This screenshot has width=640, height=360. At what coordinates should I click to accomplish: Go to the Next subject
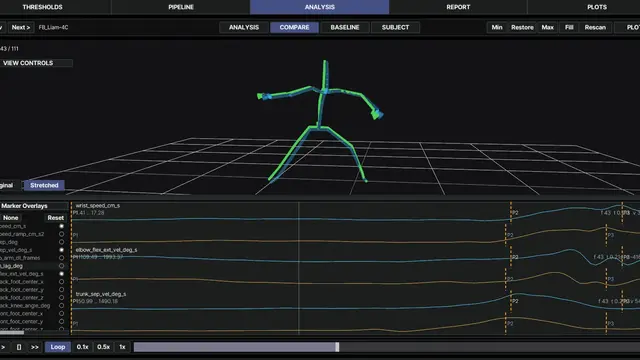21,27
